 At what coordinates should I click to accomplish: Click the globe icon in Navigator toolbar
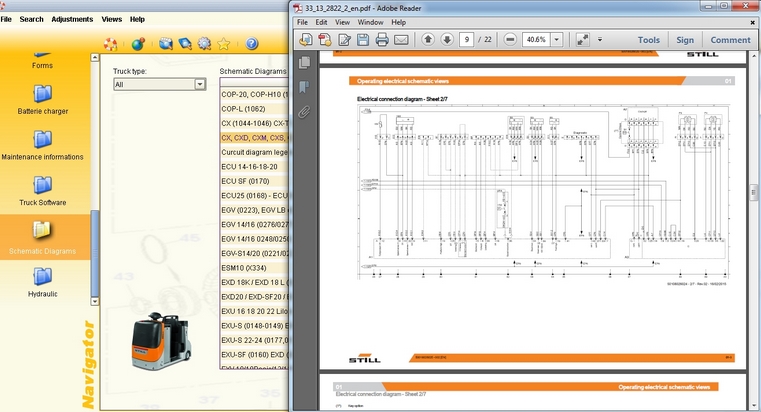138,44
